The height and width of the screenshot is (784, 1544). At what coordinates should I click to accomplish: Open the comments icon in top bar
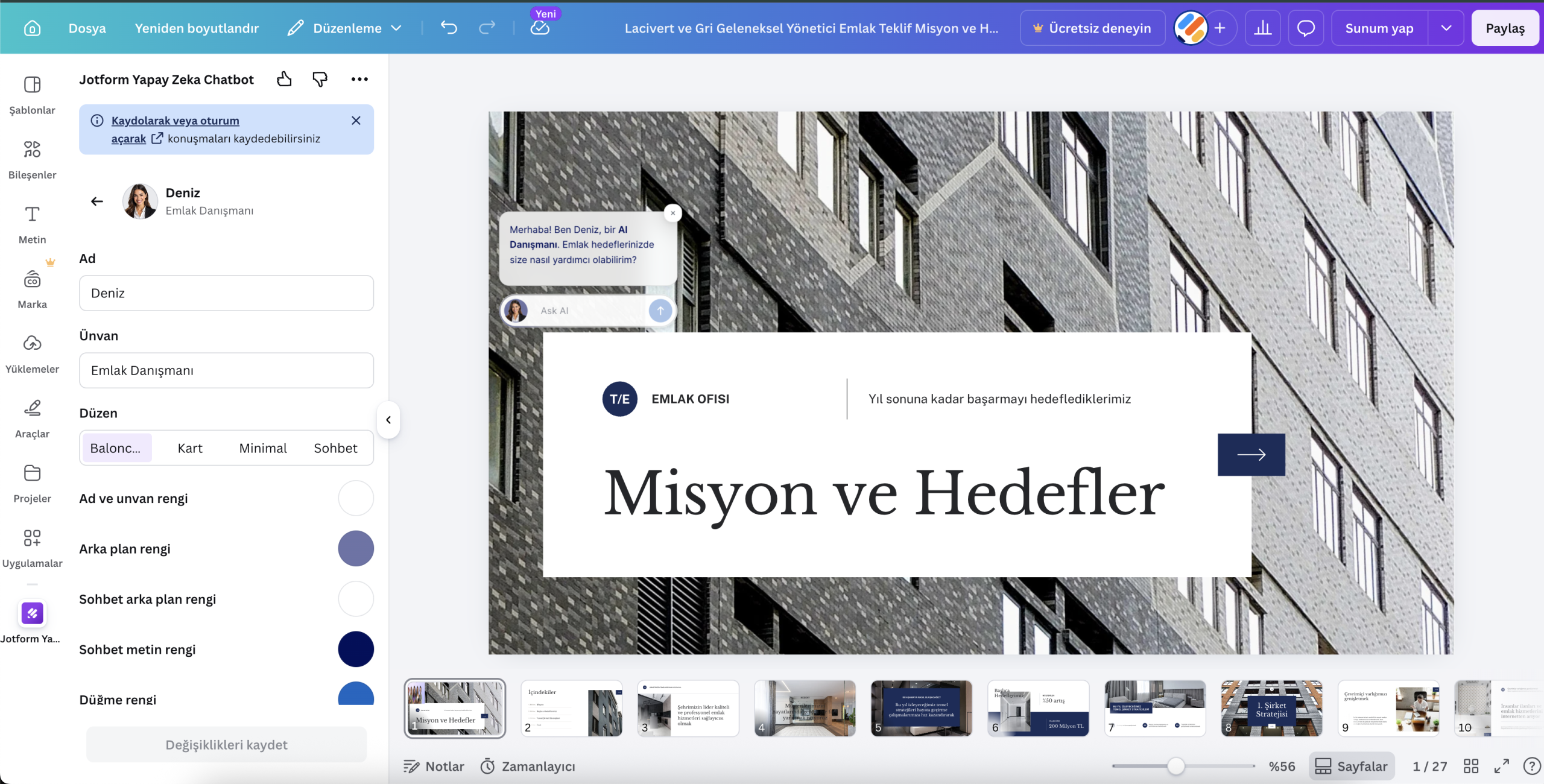[1305, 28]
